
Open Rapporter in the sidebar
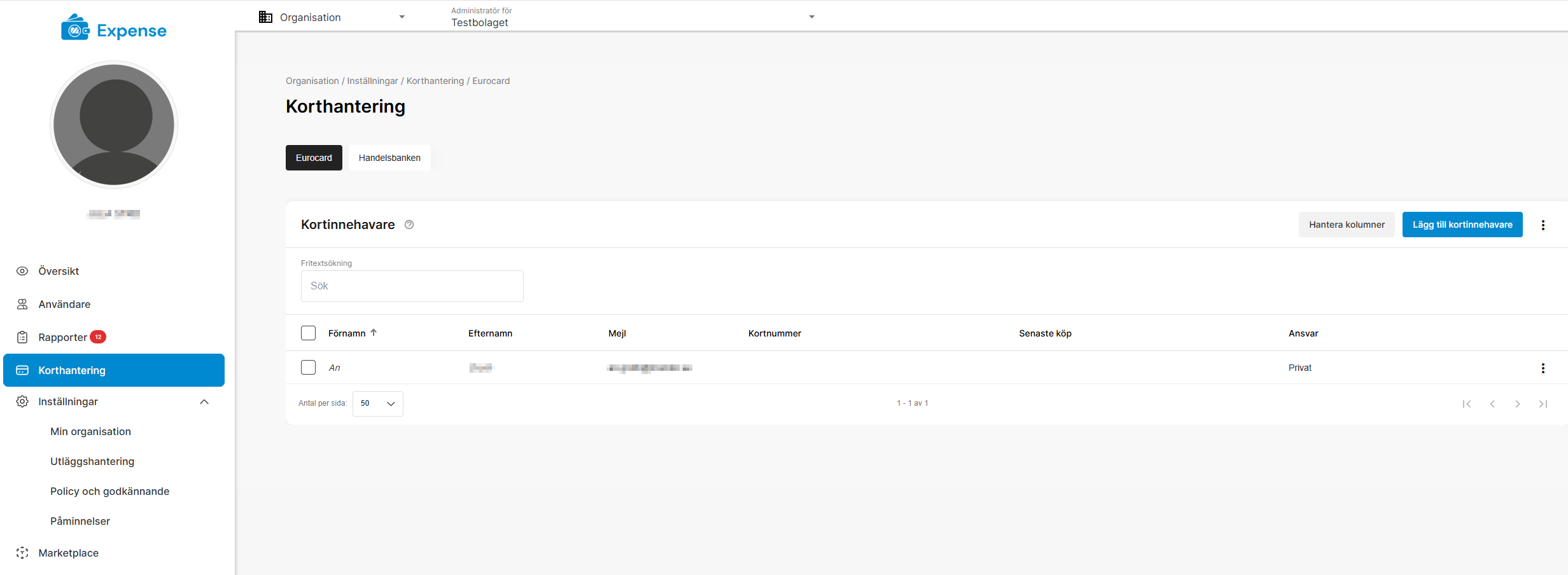tap(62, 337)
